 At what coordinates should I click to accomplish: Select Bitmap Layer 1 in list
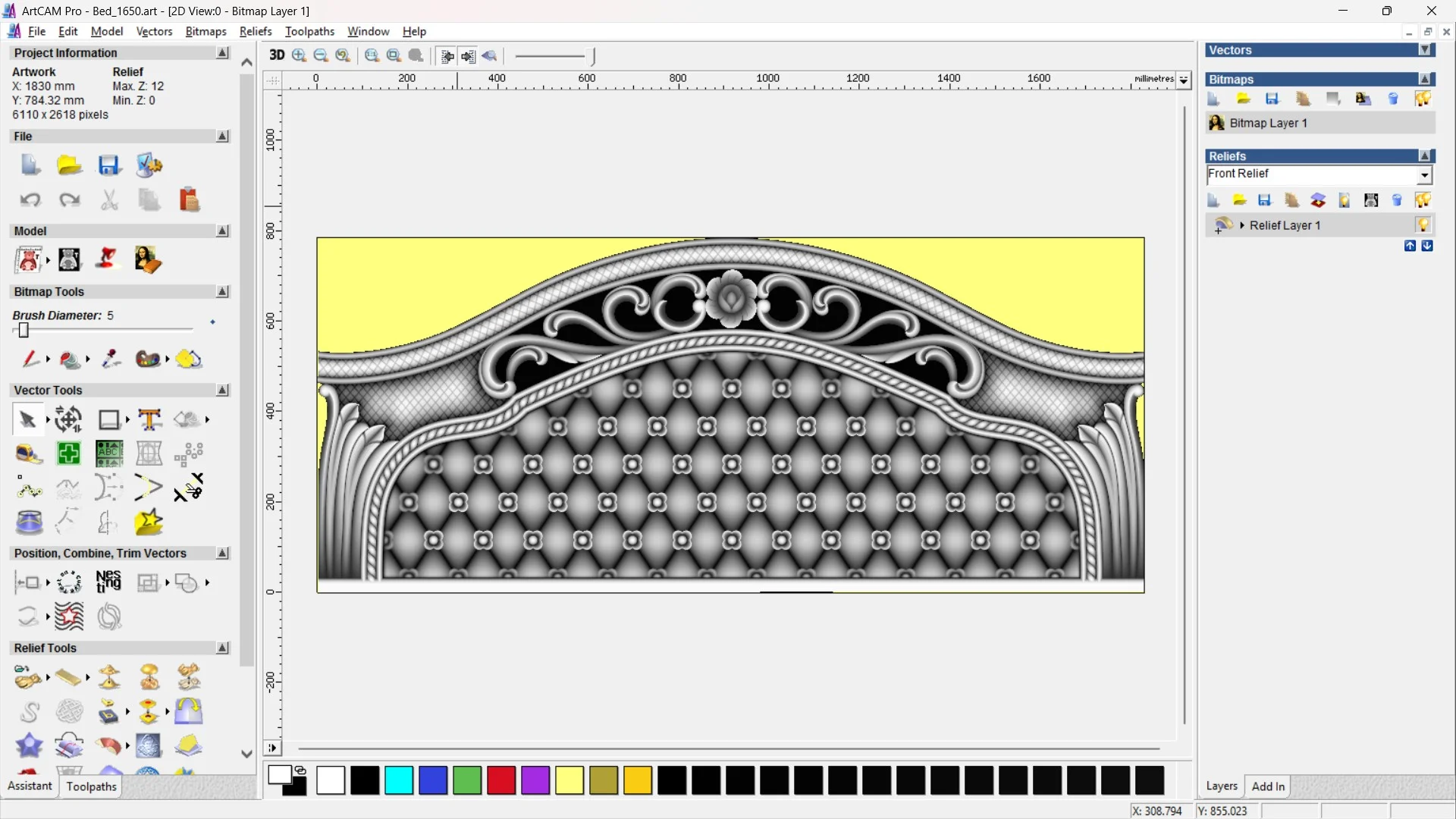click(1268, 123)
